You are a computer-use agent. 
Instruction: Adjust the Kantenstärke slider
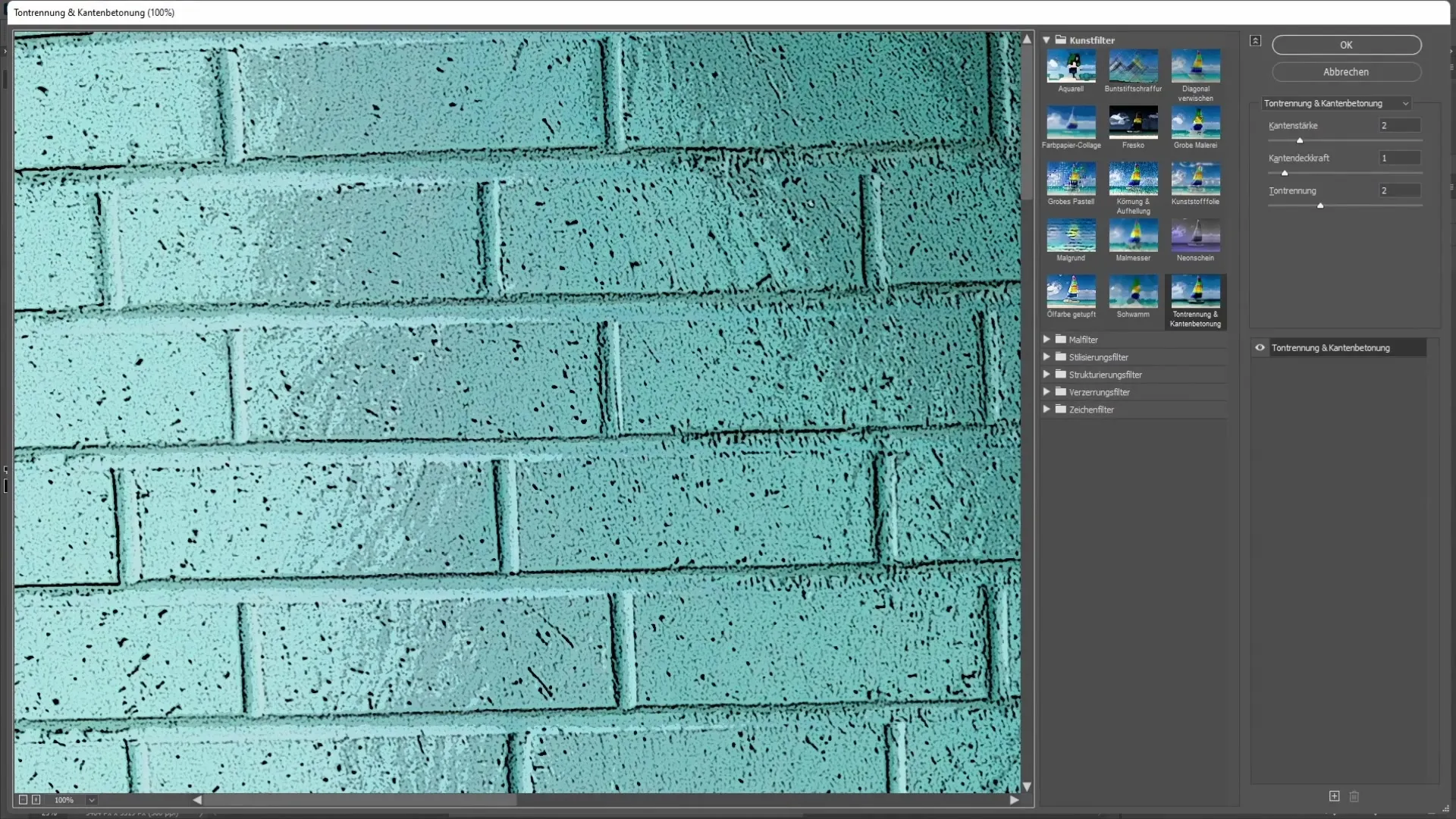tap(1300, 141)
